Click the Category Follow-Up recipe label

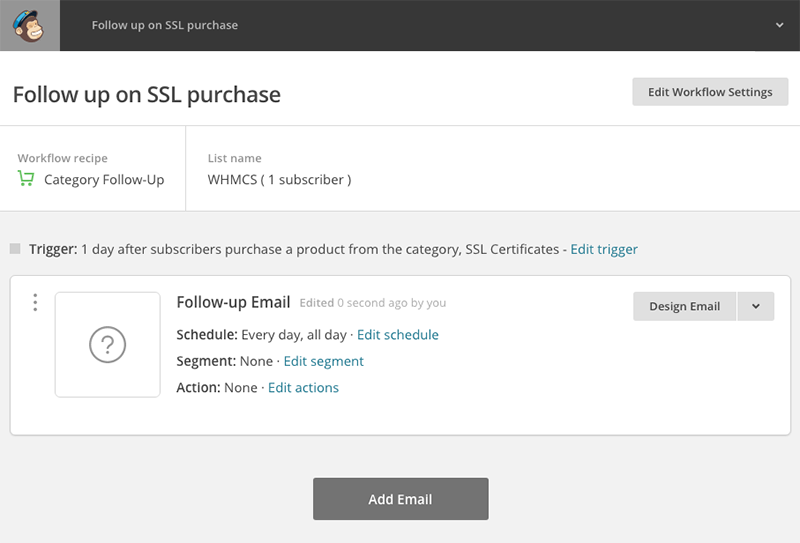104,180
